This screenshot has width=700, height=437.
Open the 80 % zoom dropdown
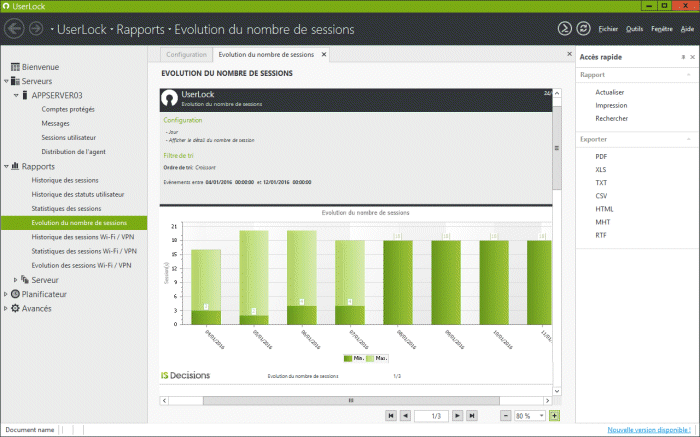tap(541, 416)
